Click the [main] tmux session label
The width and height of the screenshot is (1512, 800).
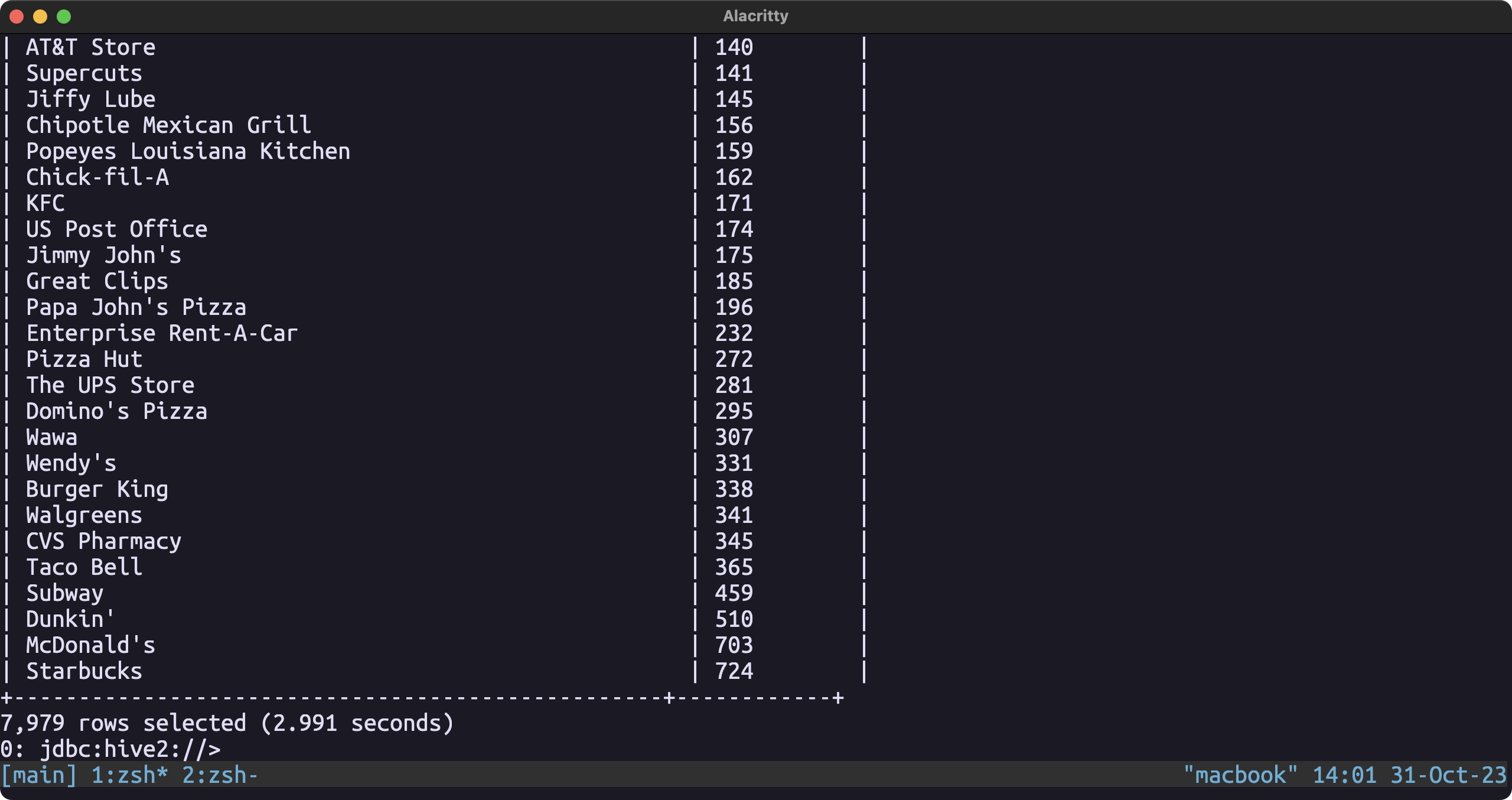[39, 775]
